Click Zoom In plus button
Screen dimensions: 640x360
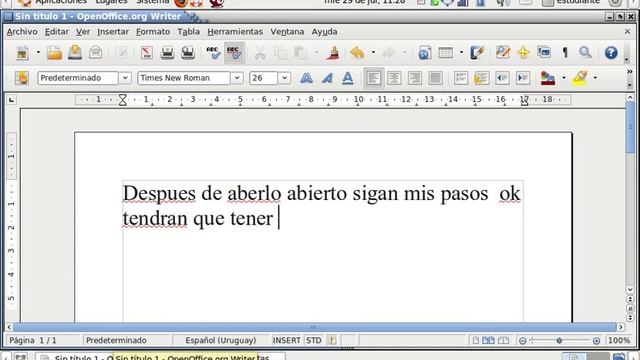pyautogui.click(x=596, y=340)
